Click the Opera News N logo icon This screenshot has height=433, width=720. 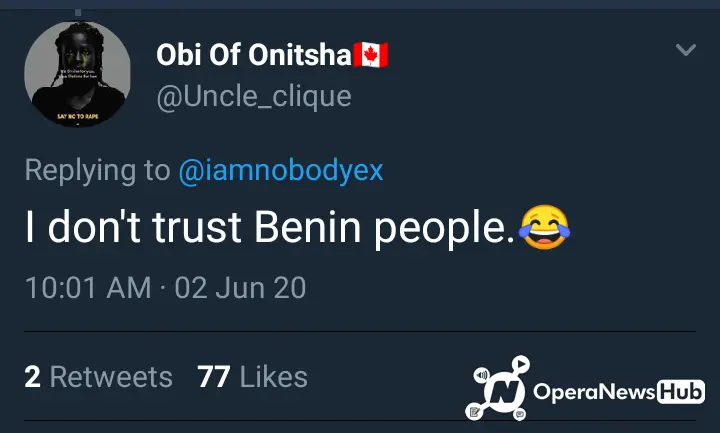pyautogui.click(x=503, y=393)
